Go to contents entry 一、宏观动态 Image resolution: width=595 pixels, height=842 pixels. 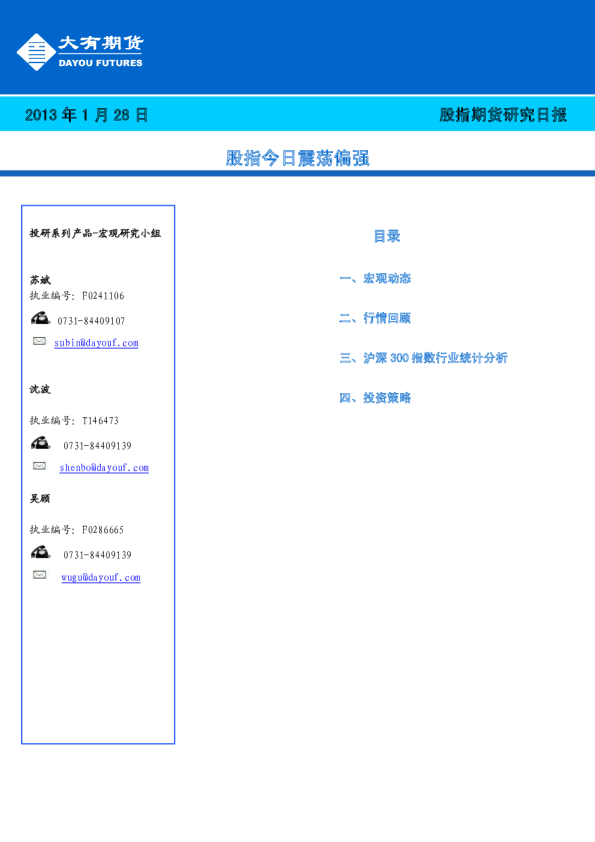375,278
